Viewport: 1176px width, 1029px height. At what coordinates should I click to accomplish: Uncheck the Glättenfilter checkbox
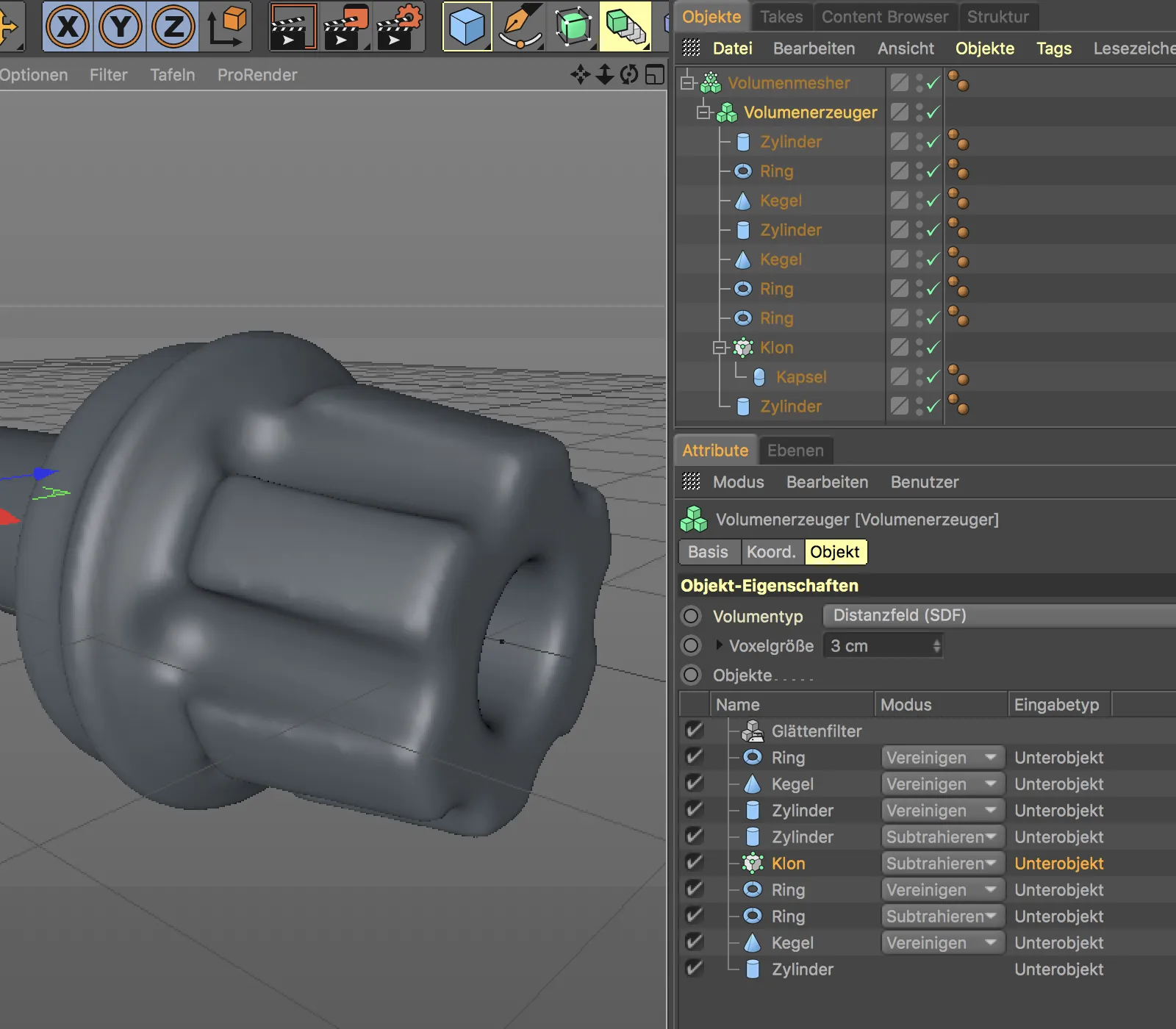[694, 731]
